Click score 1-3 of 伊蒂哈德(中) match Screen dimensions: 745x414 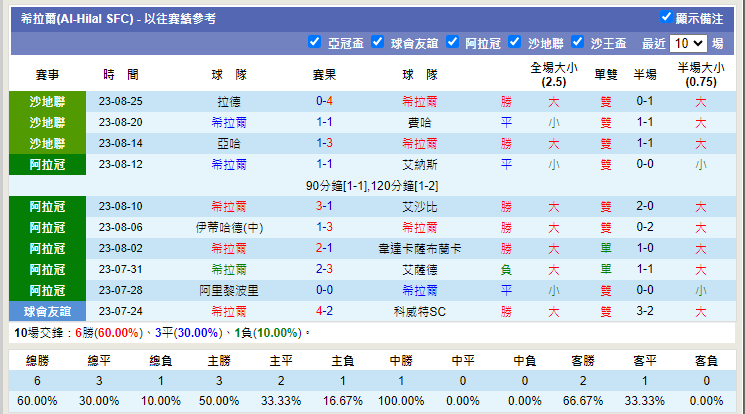pos(325,227)
